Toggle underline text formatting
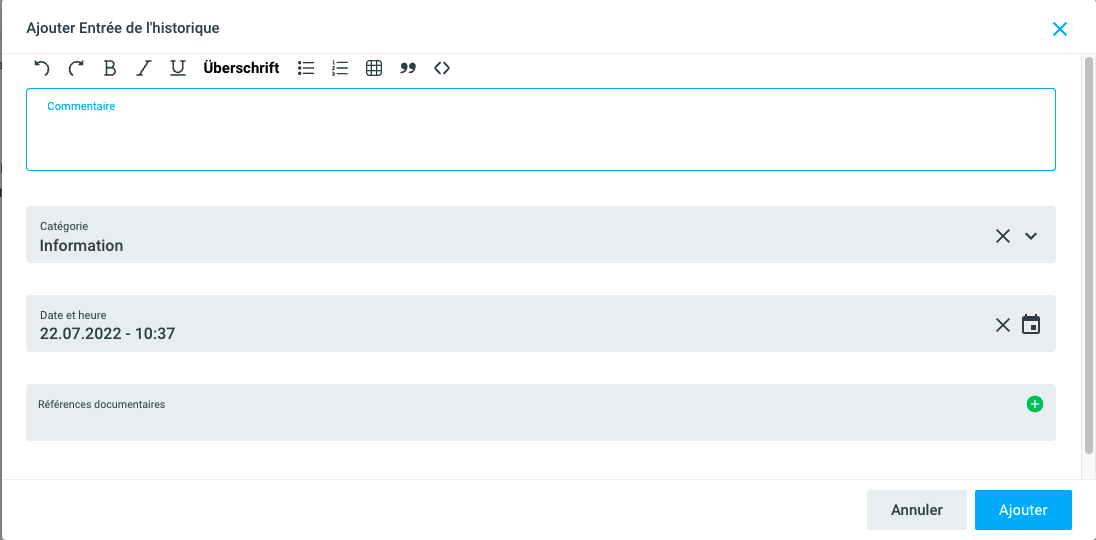Viewport: 1096px width, 540px height. pos(178,68)
